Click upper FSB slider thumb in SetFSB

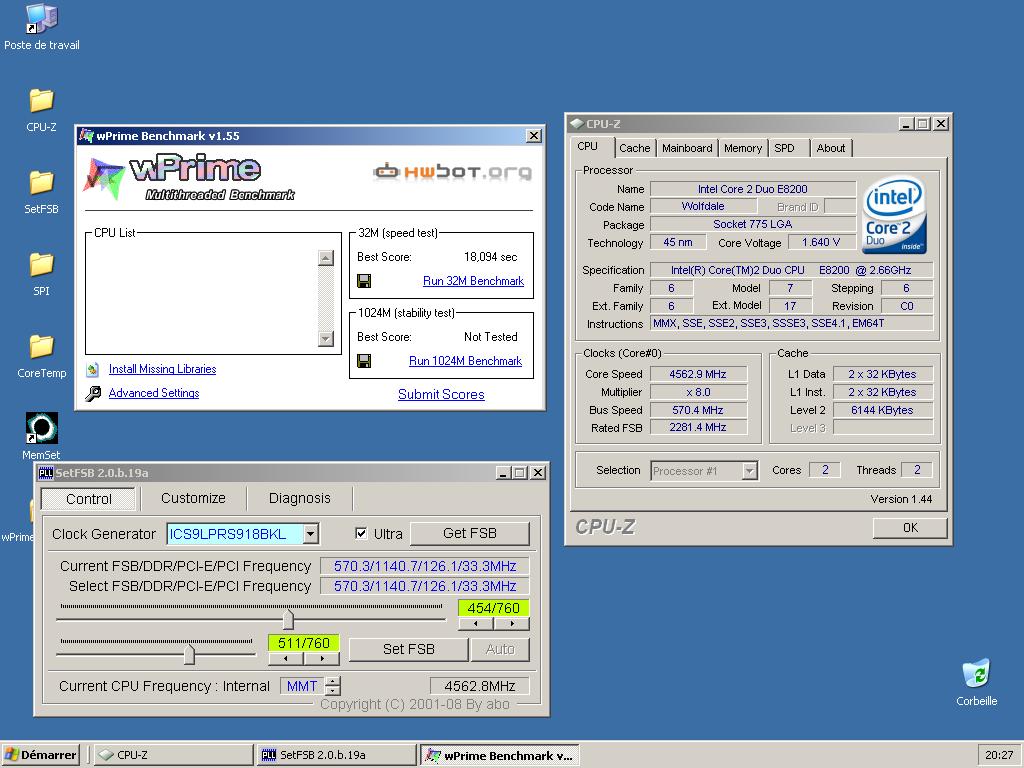[288, 617]
